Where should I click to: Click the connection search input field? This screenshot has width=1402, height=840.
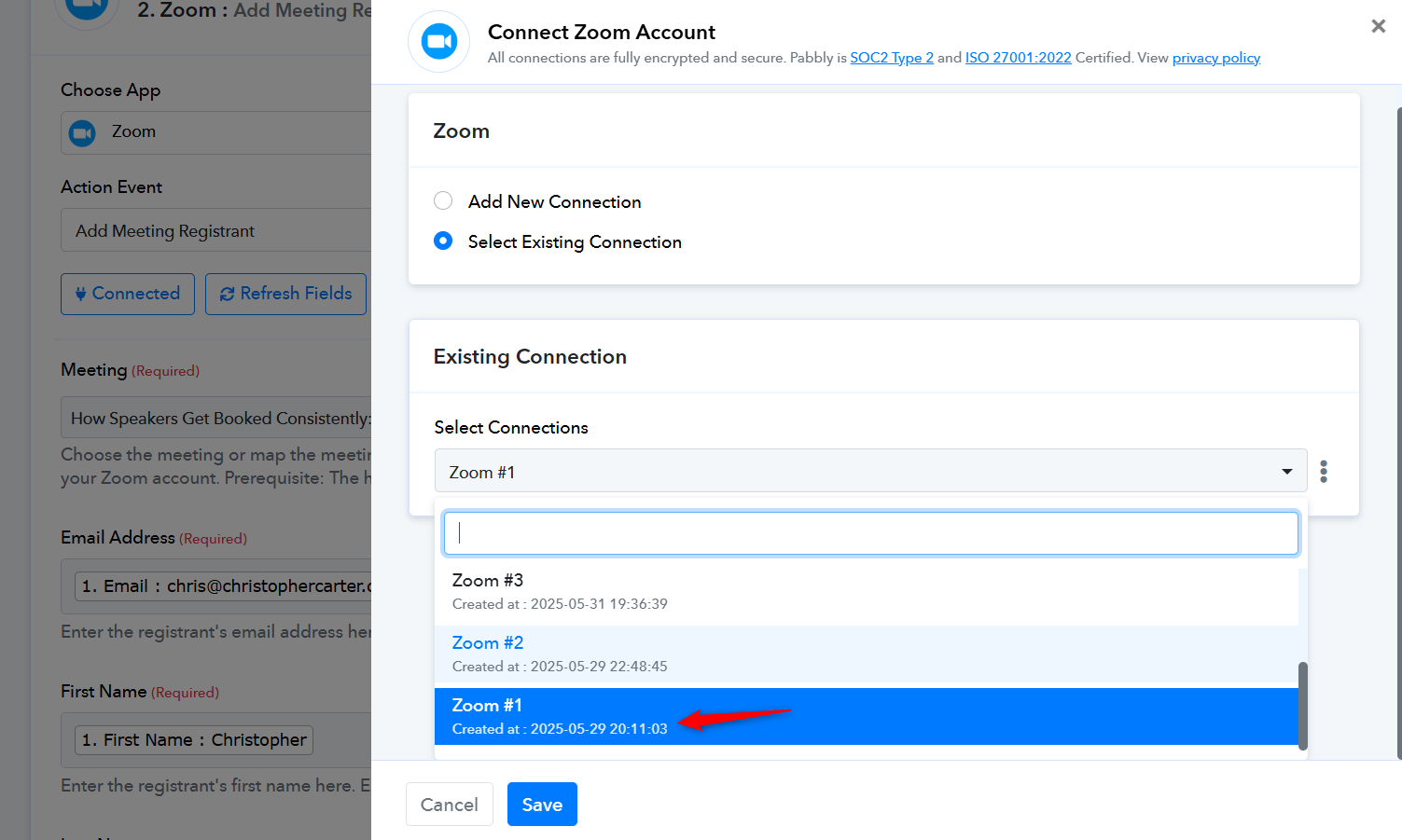pos(871,533)
